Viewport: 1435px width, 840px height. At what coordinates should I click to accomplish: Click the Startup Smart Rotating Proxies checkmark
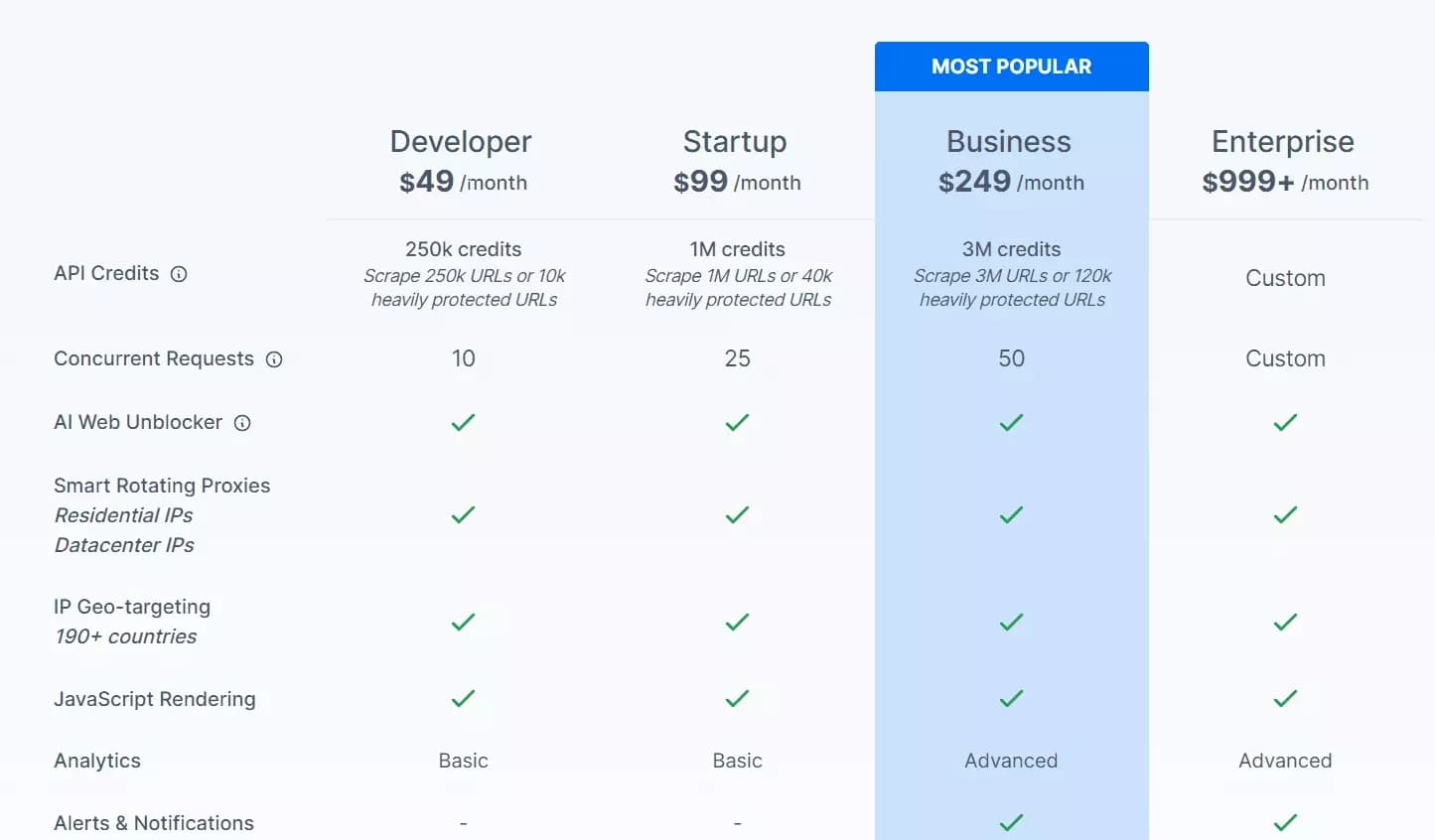coord(737,515)
